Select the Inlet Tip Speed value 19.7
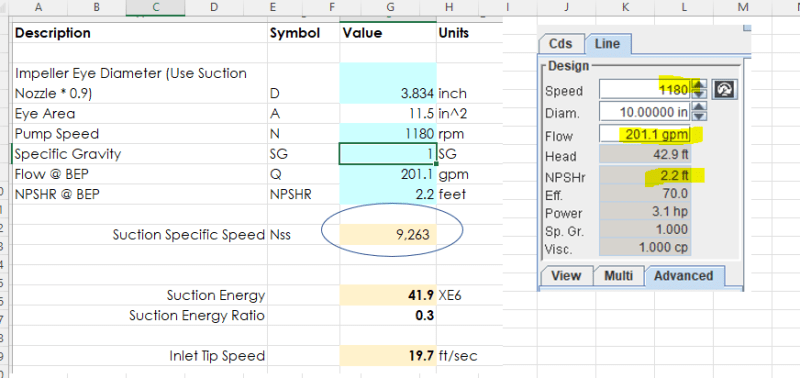The image size is (800, 378). (388, 356)
